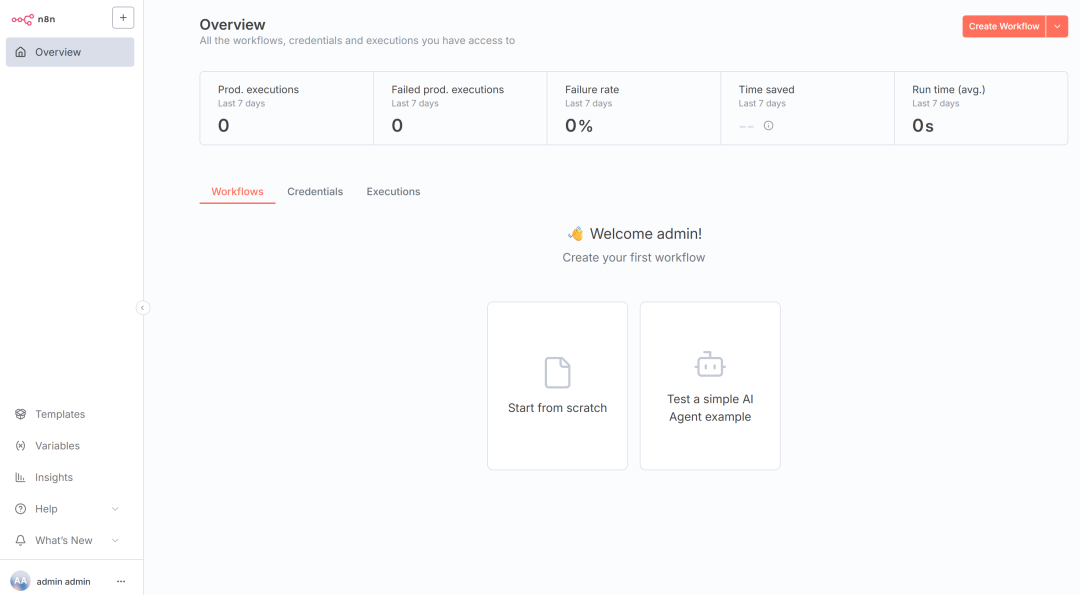Click the Prod. executions stat card
Viewport: 1080px width, 595px height.
tap(287, 108)
